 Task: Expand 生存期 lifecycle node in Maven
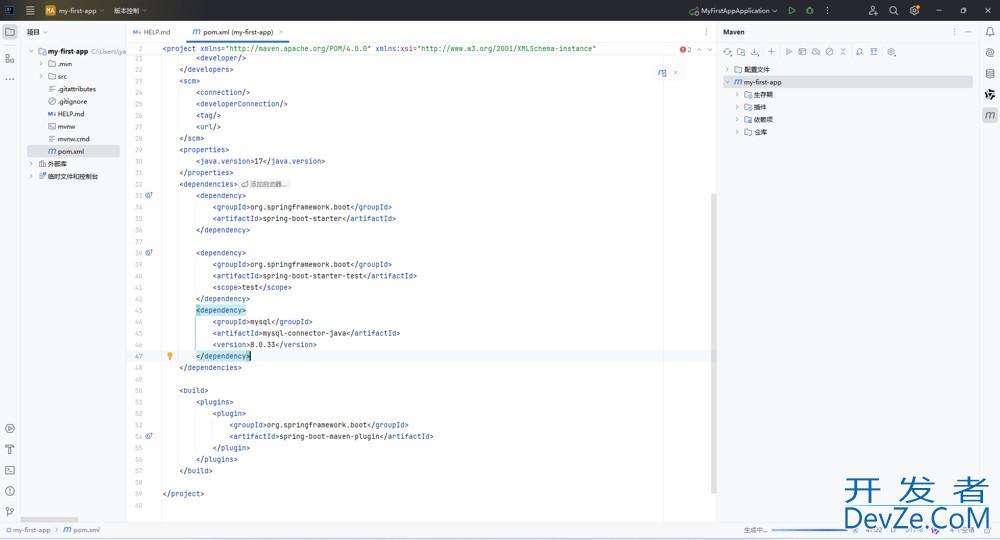(737, 94)
